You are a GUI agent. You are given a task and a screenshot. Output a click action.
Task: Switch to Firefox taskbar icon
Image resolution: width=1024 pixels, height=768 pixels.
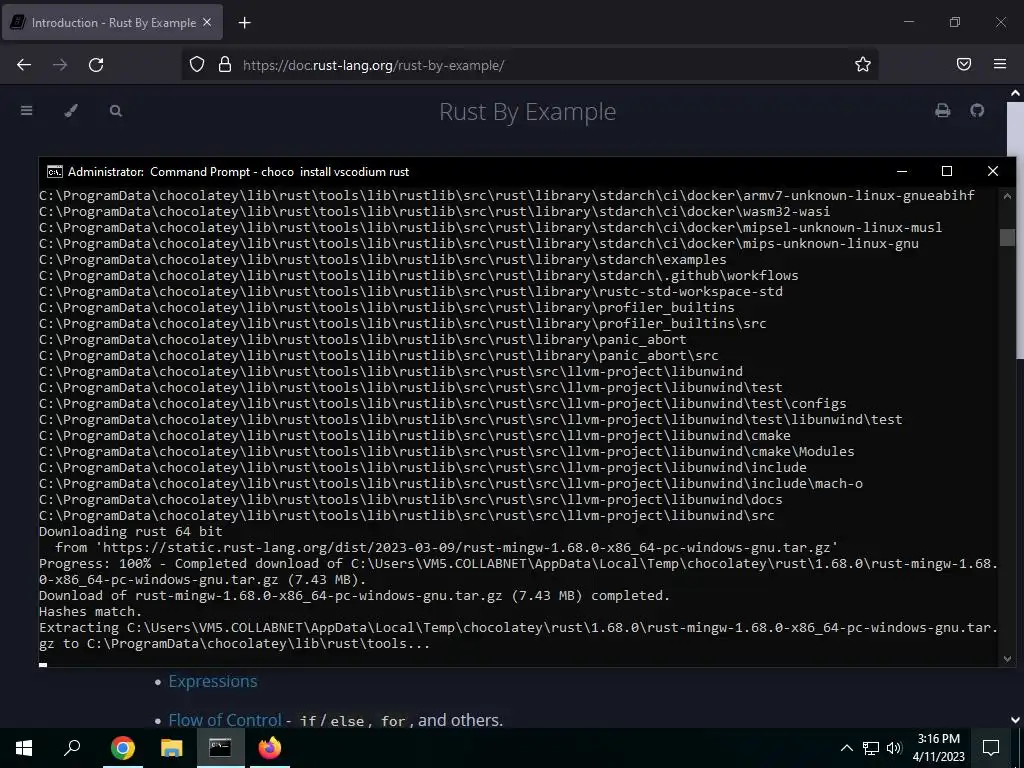tap(270, 748)
